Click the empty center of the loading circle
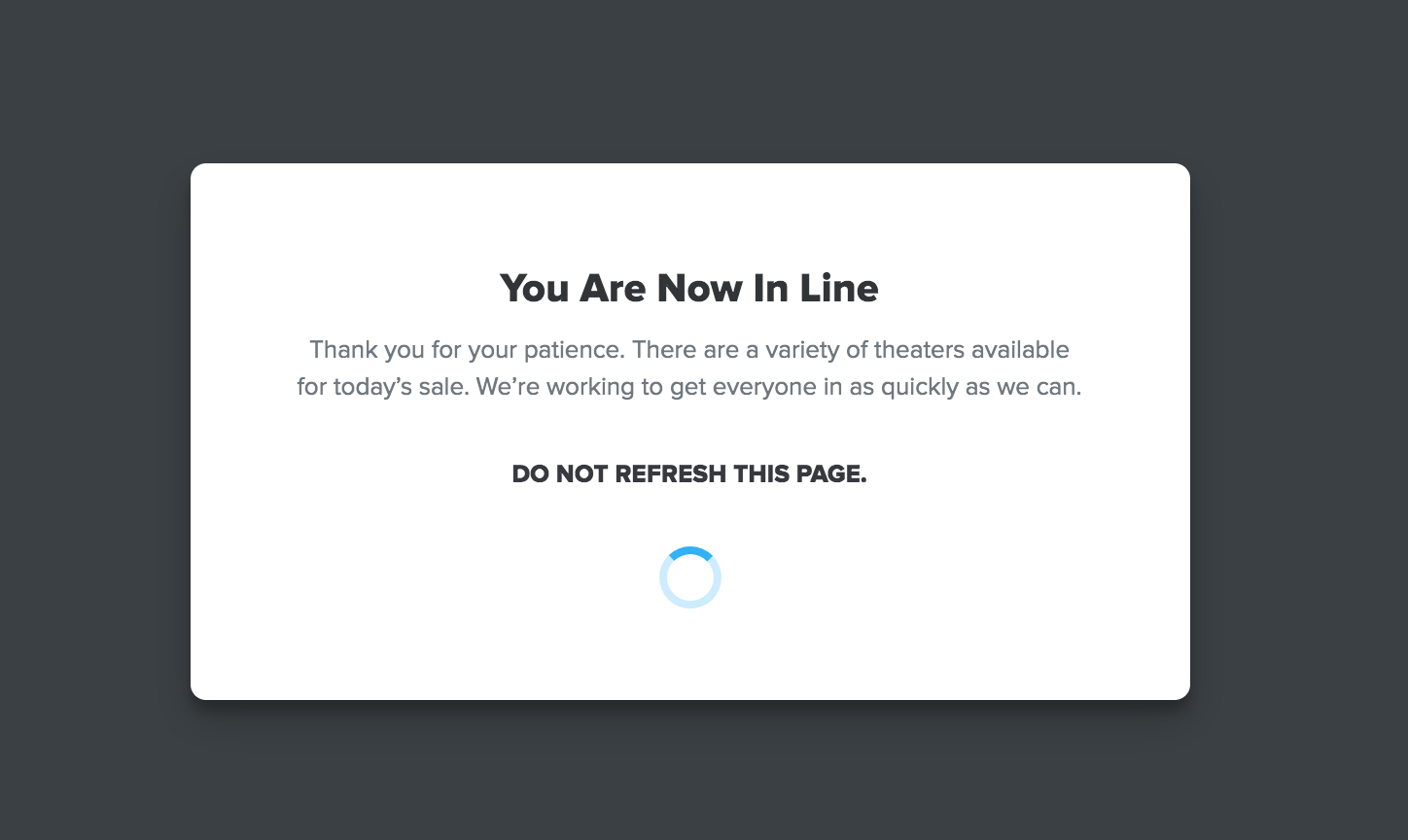 tap(690, 577)
